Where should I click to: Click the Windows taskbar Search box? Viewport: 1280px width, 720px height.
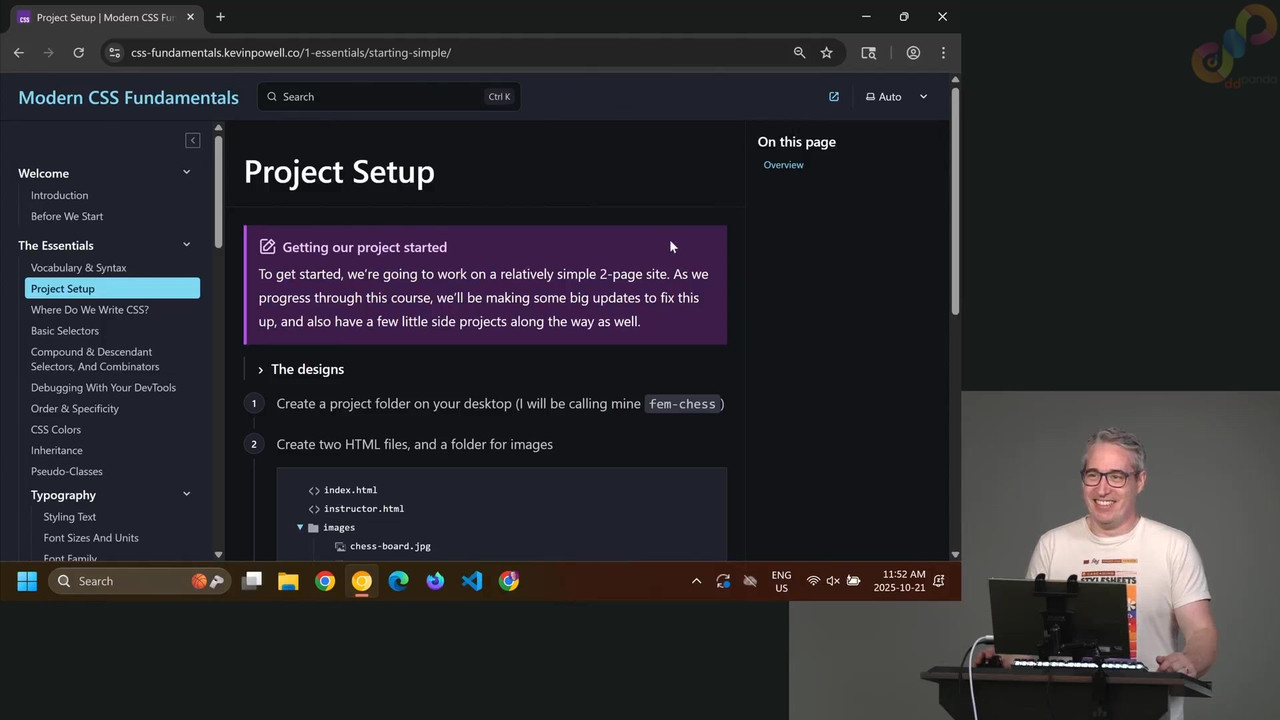click(138, 581)
